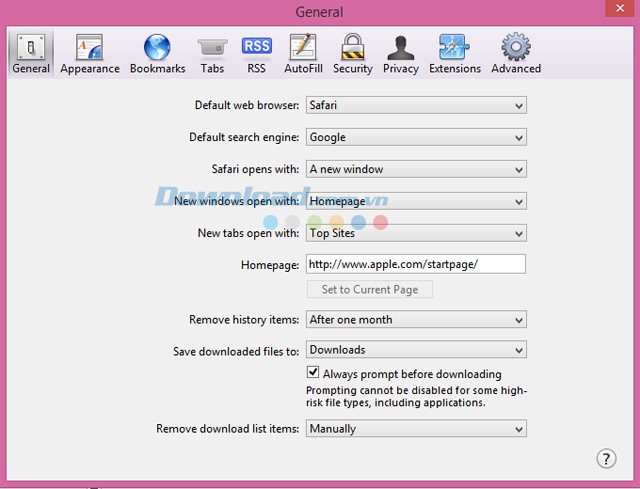Select the AutoFill preferences icon

302,54
